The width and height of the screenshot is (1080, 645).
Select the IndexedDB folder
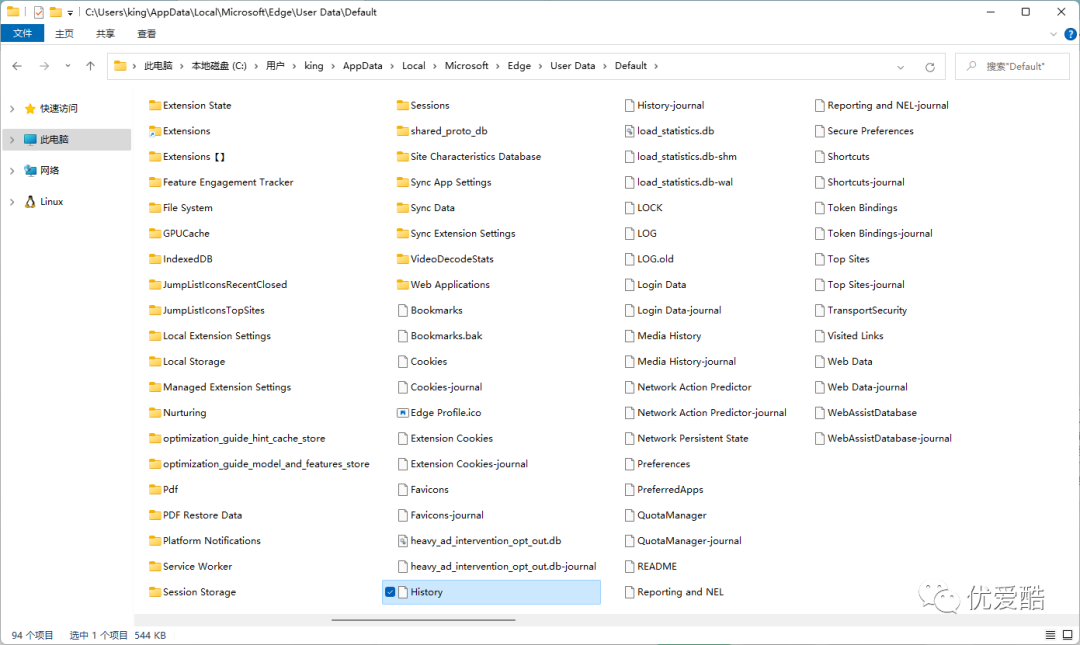180,259
